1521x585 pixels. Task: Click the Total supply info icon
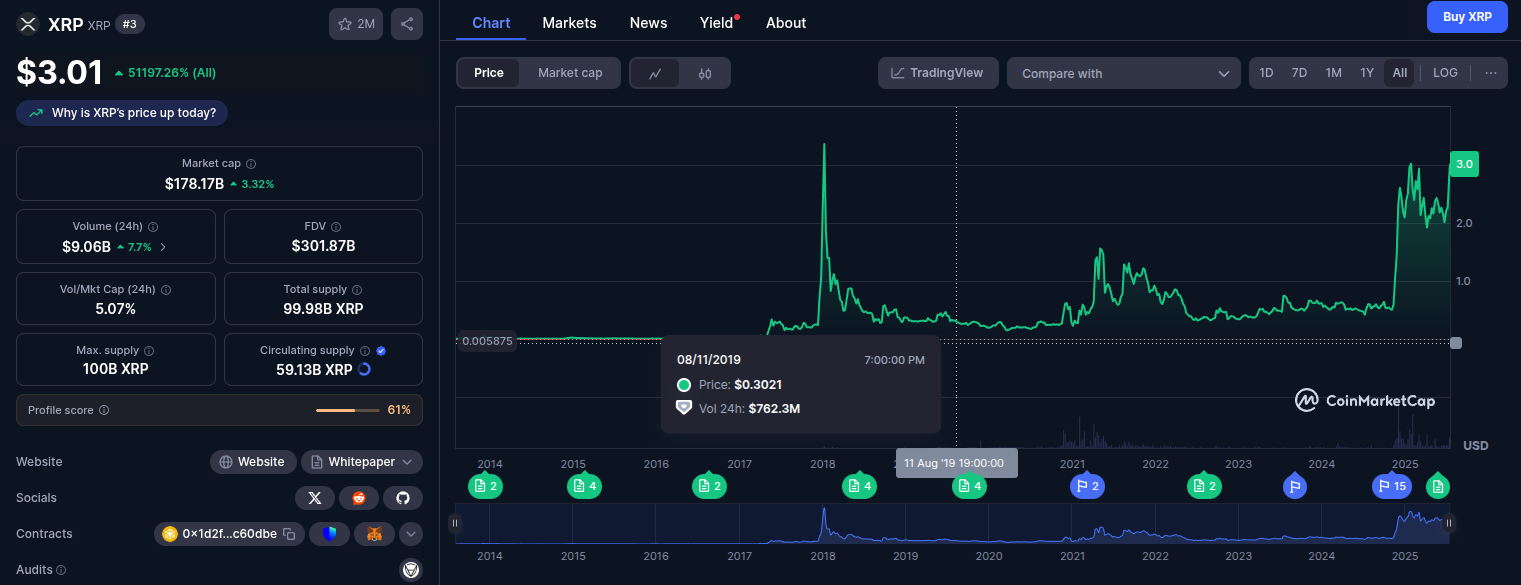(x=358, y=290)
